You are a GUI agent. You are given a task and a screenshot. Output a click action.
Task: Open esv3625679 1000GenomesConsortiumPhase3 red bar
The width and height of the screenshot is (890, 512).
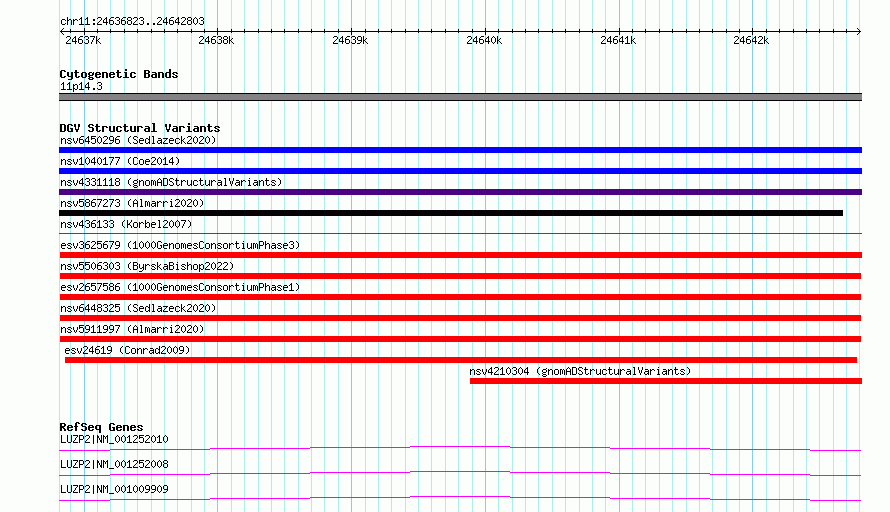(x=460, y=255)
